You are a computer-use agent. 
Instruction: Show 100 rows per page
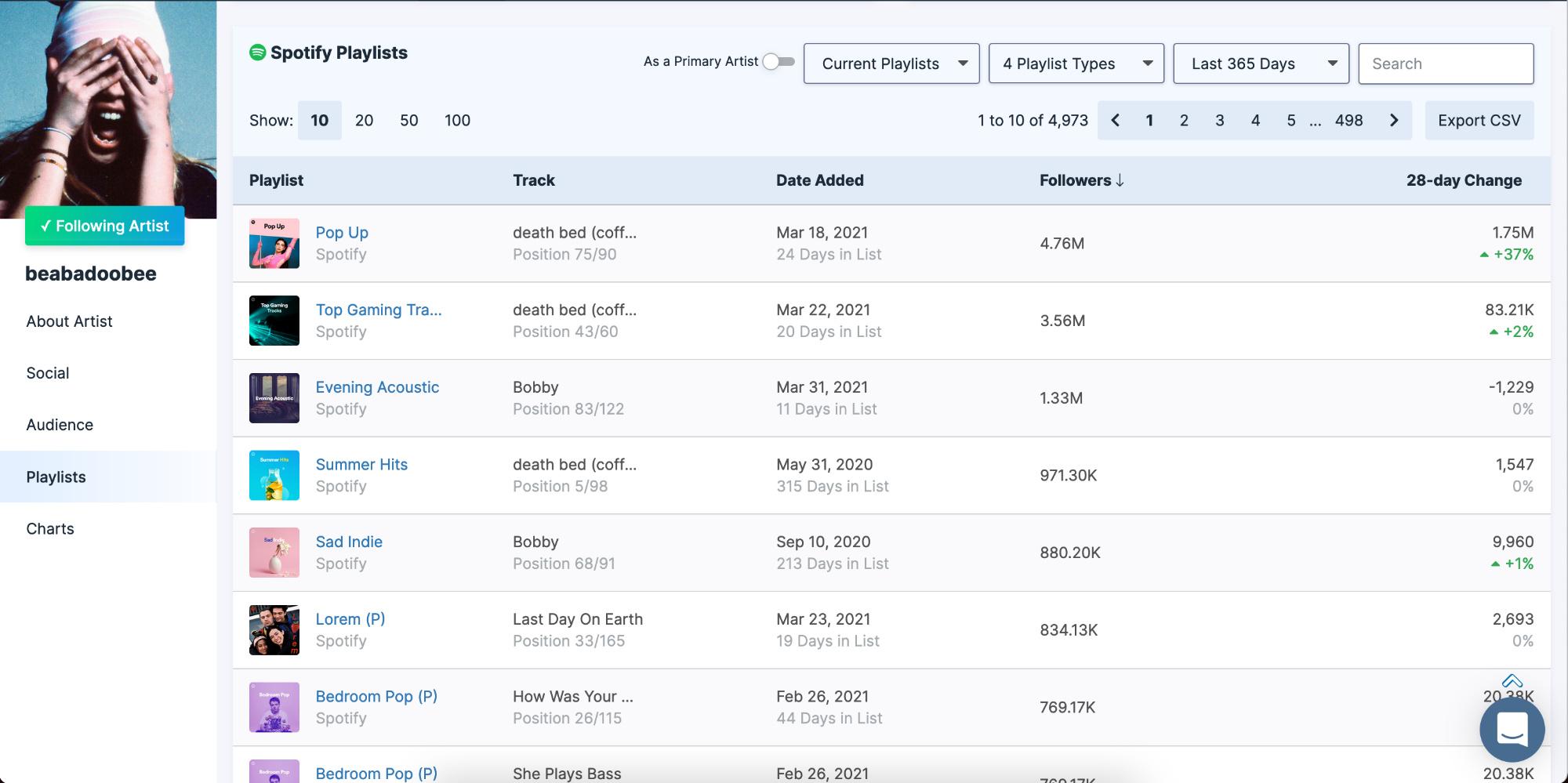458,121
